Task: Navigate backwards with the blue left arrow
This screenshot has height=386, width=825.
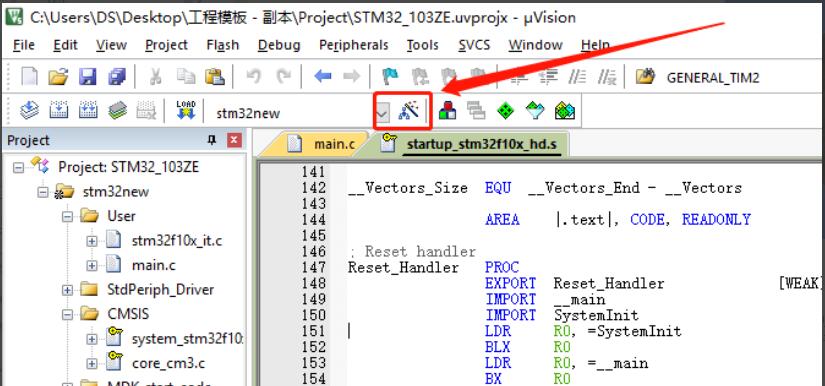Action: coord(323,77)
